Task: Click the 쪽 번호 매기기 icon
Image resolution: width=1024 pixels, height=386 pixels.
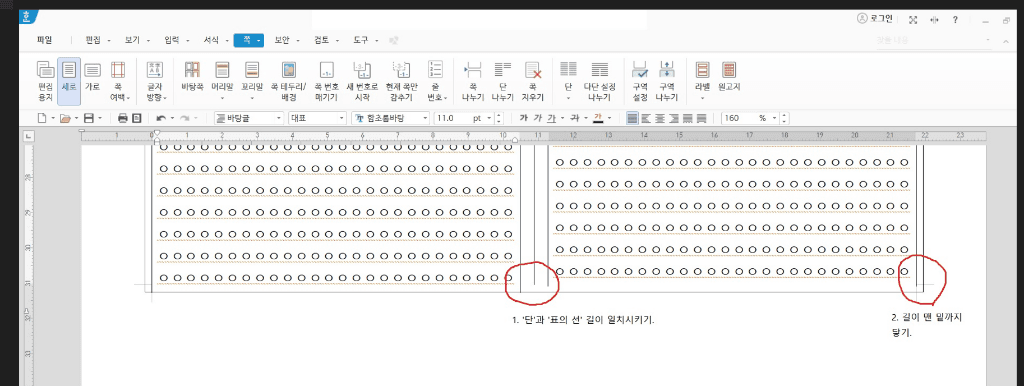Action: coord(326,82)
